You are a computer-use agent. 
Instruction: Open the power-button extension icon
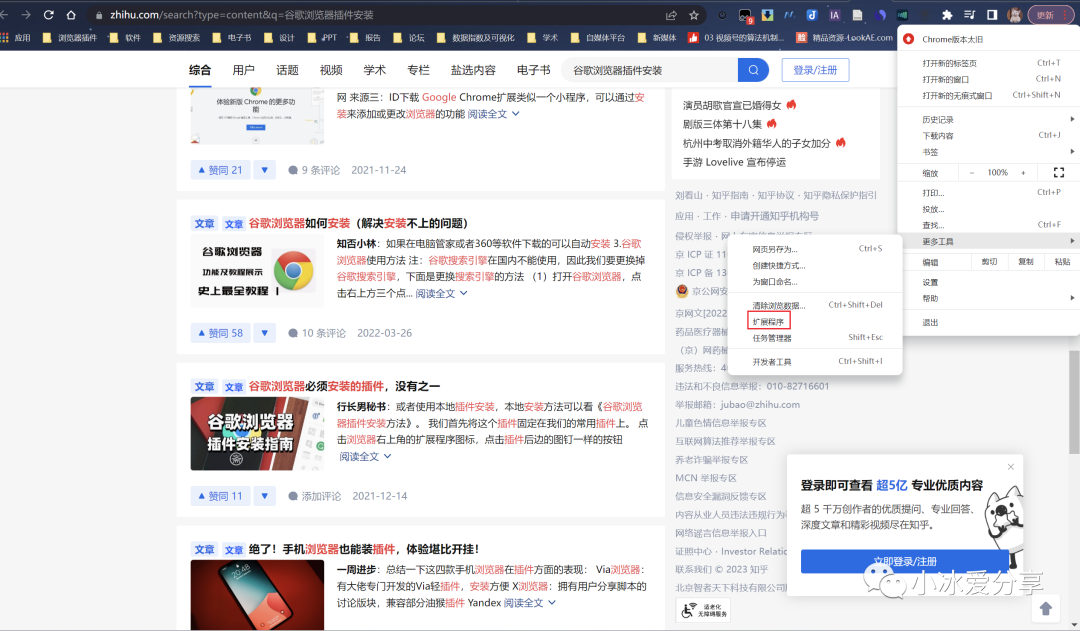(x=723, y=15)
